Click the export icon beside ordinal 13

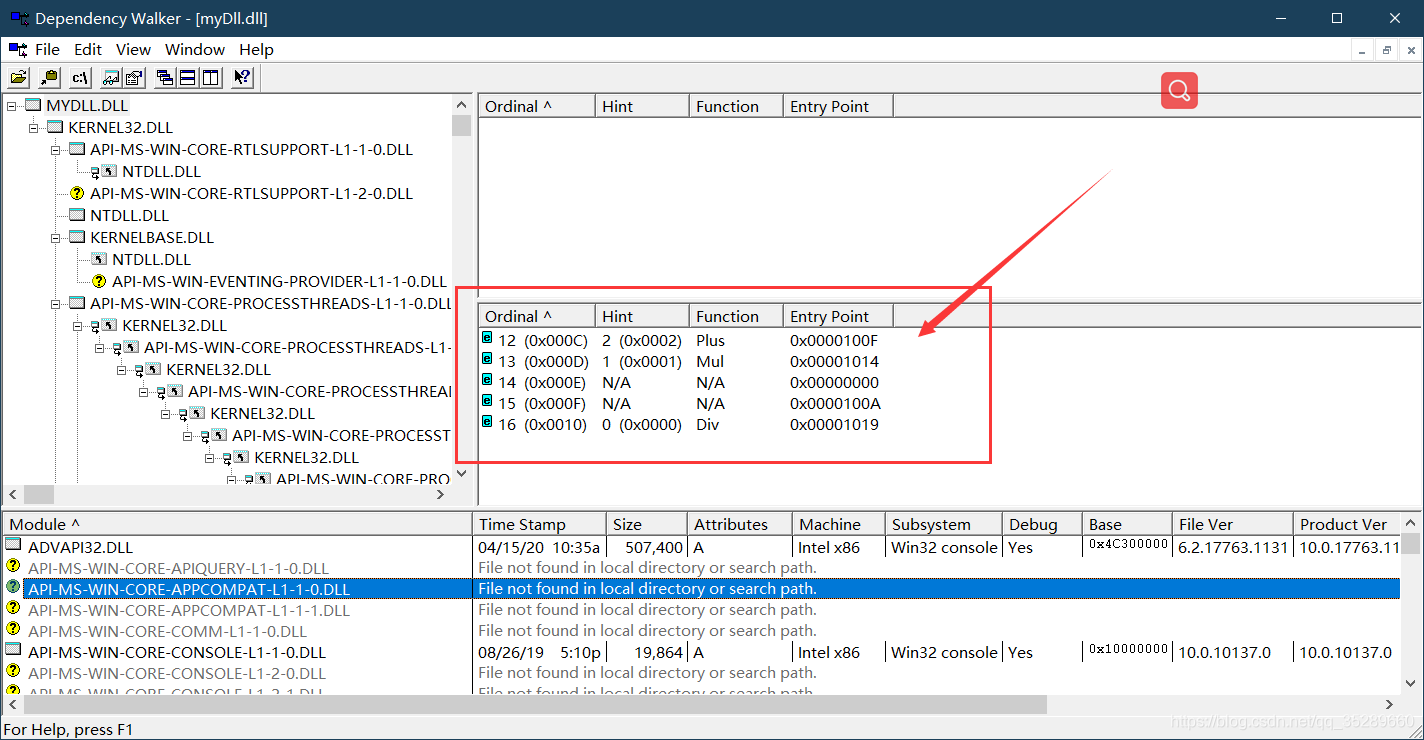(487, 359)
